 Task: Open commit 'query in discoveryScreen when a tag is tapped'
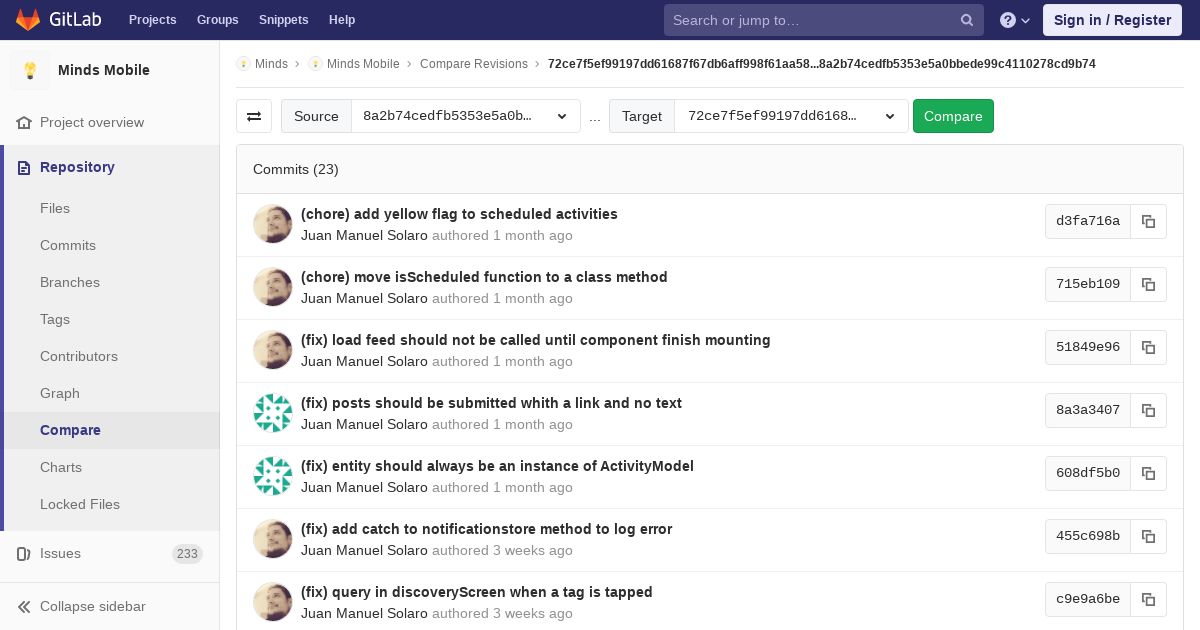pyautogui.click(x=477, y=592)
